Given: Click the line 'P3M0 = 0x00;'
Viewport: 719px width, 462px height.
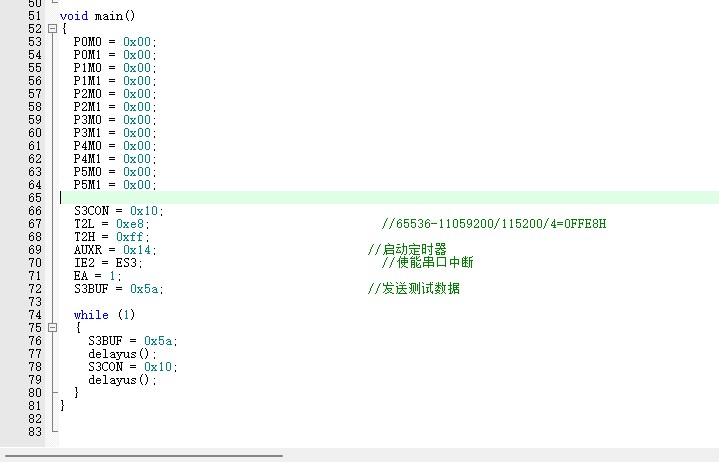Looking at the screenshot, I should tap(115, 120).
